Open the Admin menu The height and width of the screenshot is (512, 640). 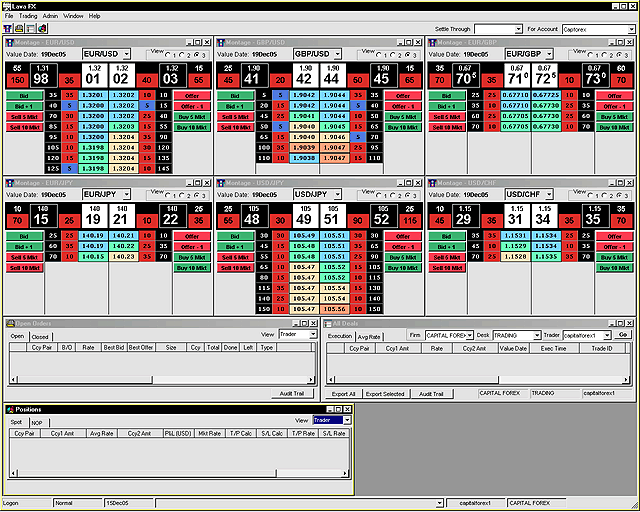(x=50, y=16)
